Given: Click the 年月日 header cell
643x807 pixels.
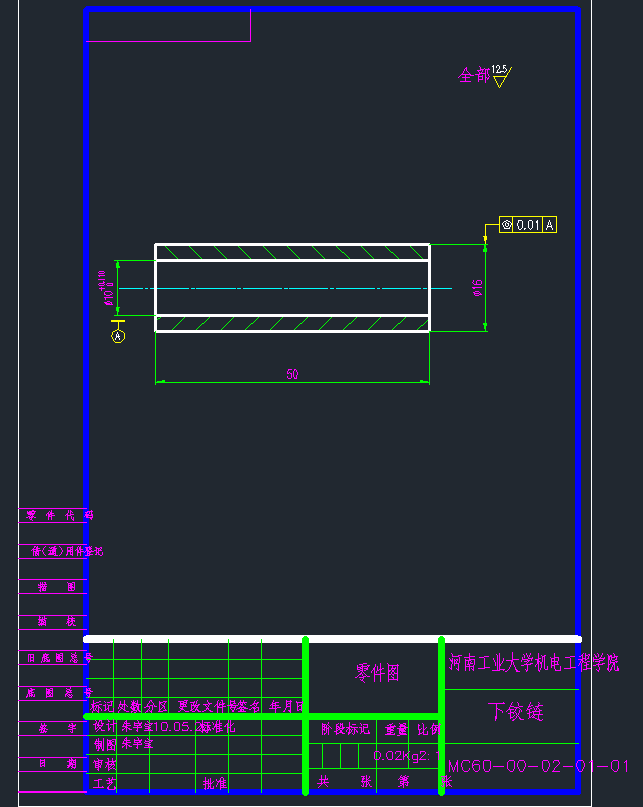Looking at the screenshot, I should point(287,707).
